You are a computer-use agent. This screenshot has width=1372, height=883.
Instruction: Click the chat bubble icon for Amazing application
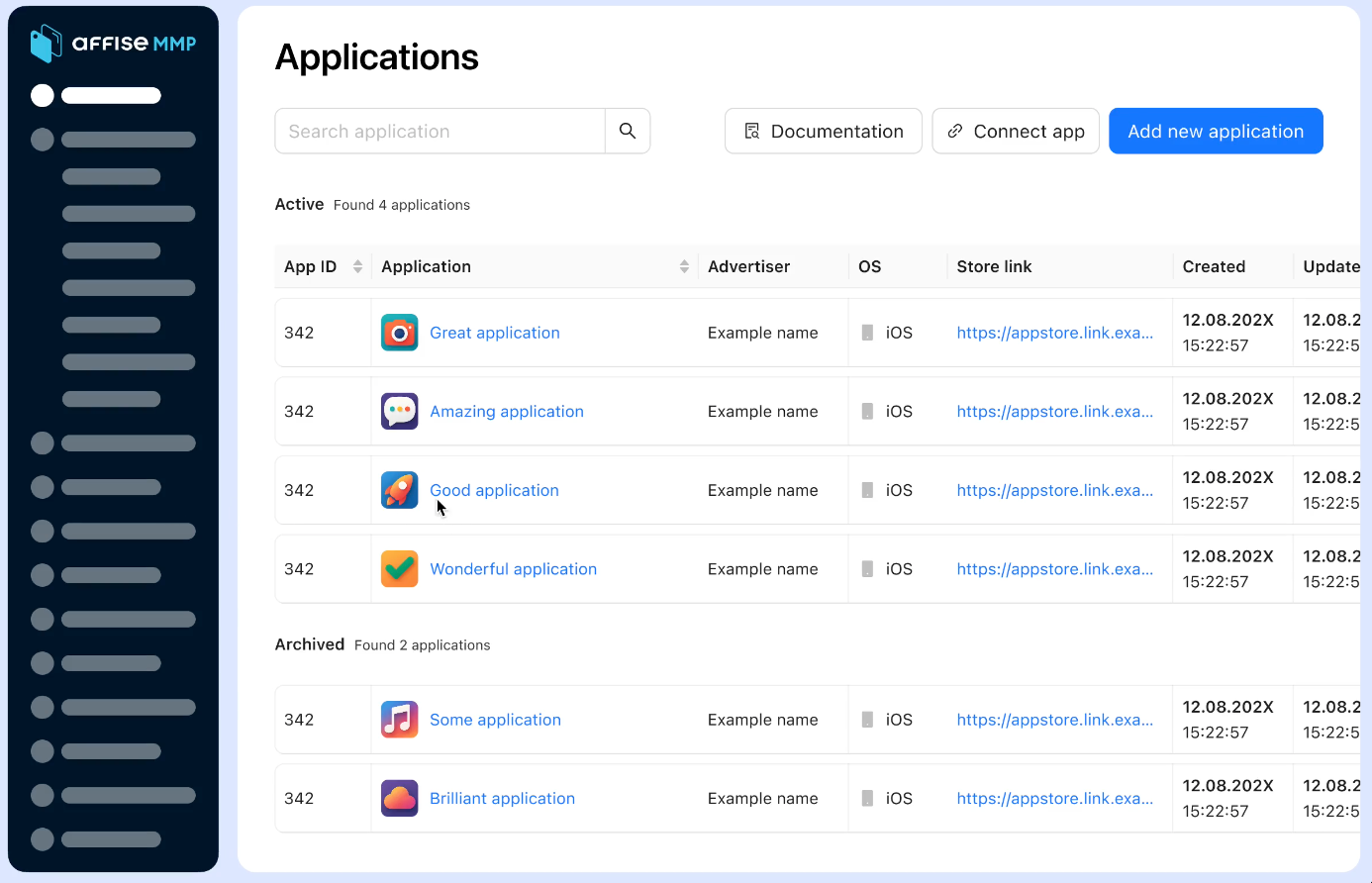pos(399,411)
